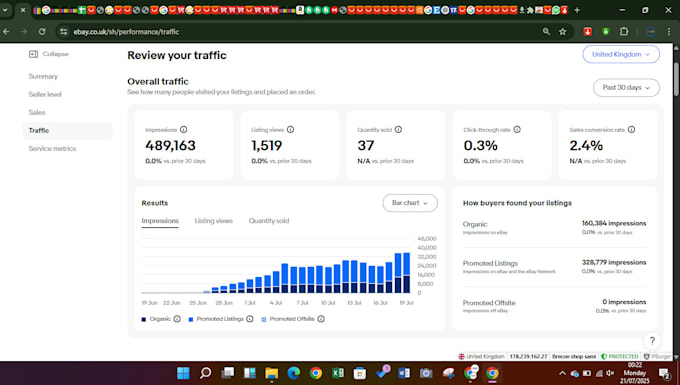This screenshot has height=385, width=680.
Task: Toggle volume icon in system tray
Action: click(x=611, y=373)
